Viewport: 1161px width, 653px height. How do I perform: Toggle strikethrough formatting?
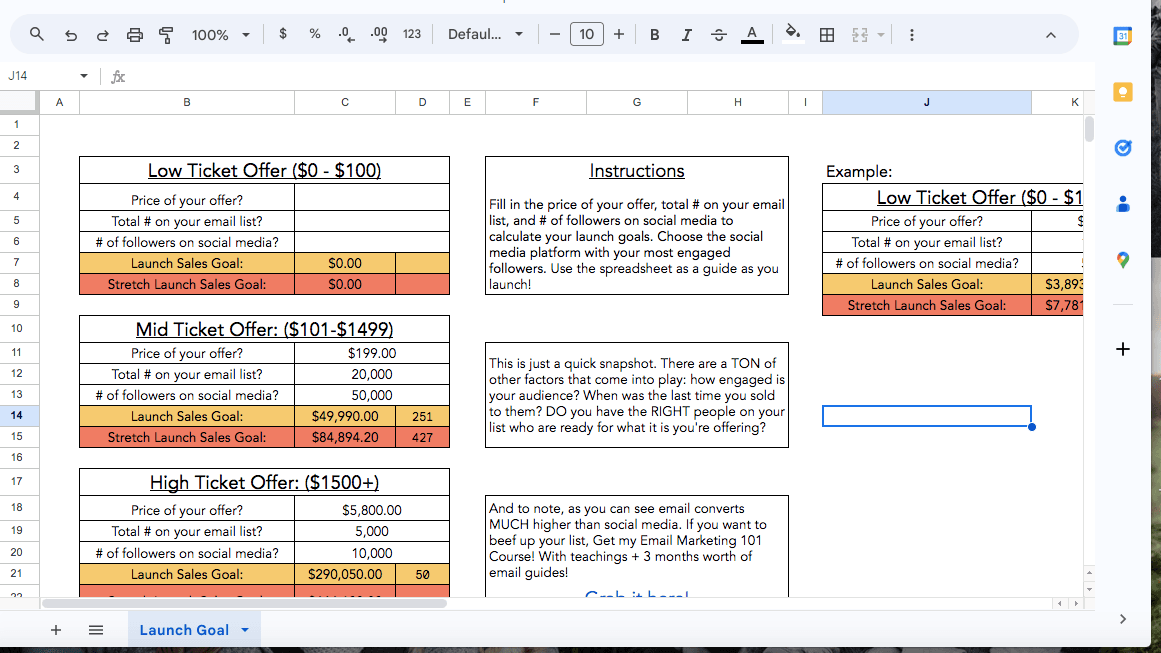pos(718,35)
